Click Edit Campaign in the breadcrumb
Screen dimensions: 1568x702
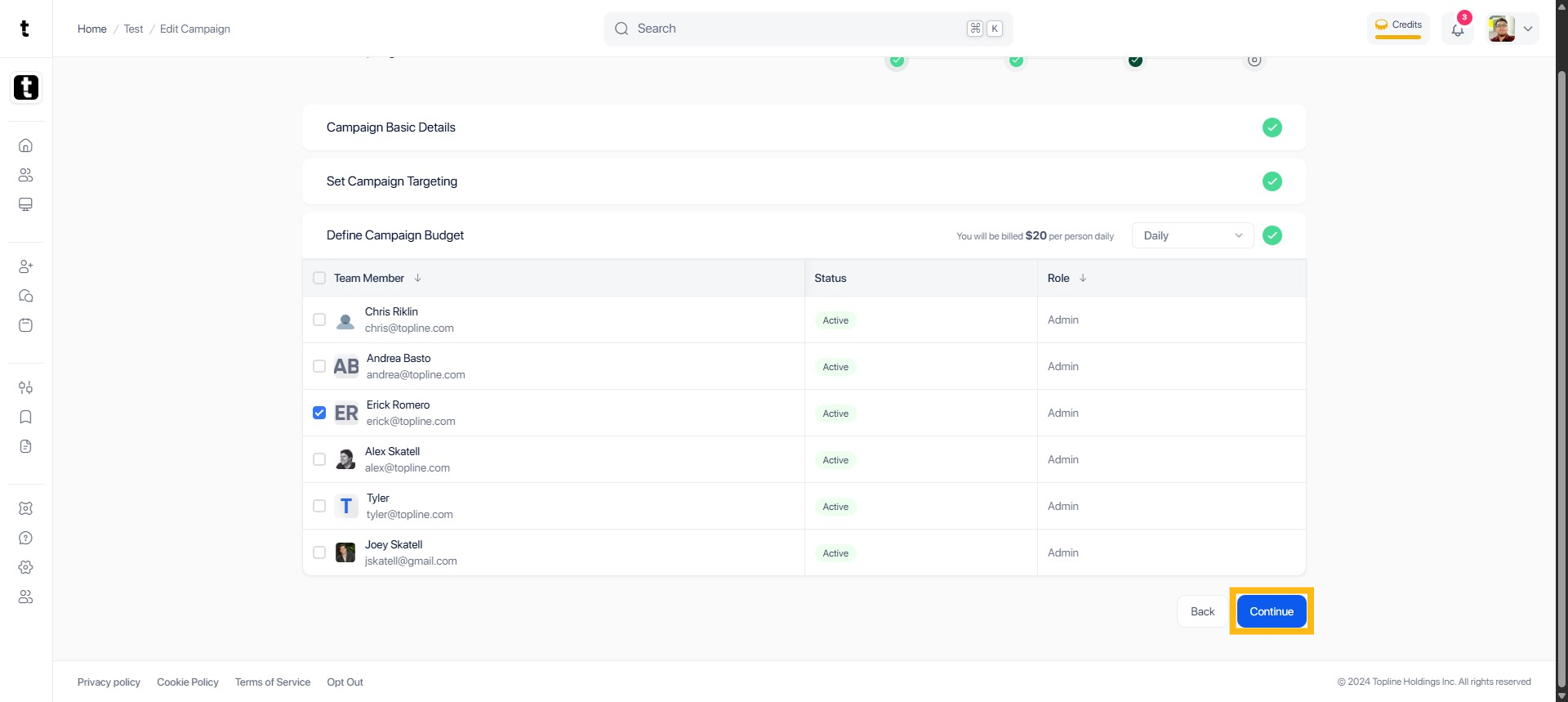tap(195, 29)
